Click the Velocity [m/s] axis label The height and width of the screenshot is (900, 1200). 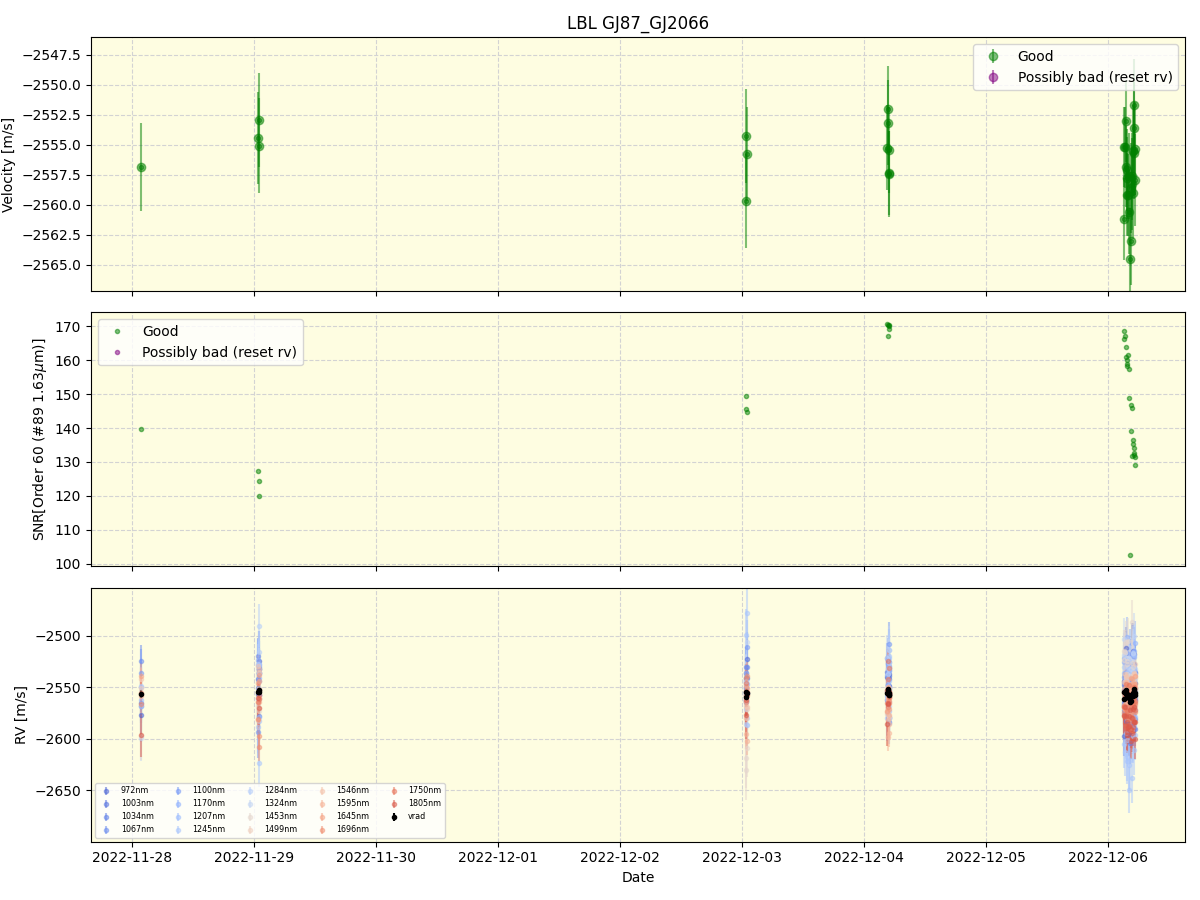[9, 165]
